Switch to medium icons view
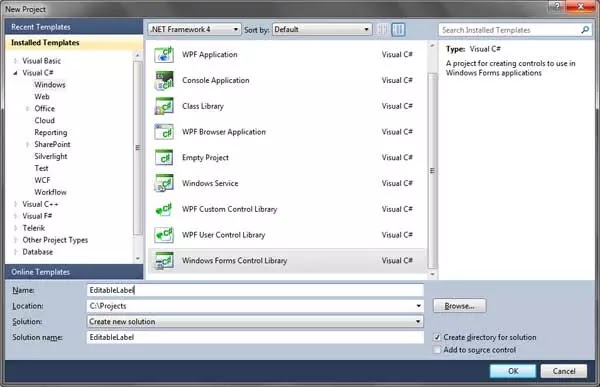 [398, 29]
